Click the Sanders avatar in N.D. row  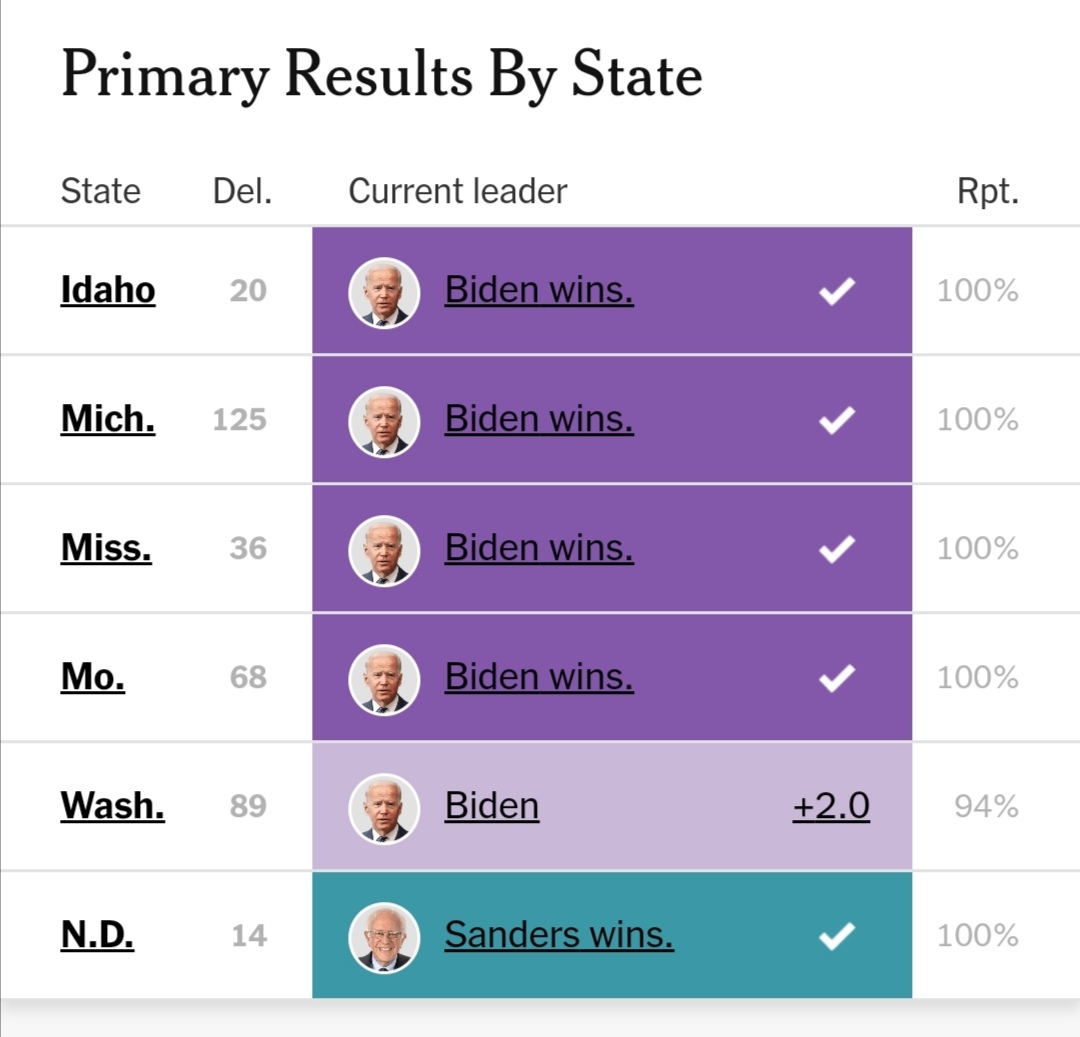384,937
